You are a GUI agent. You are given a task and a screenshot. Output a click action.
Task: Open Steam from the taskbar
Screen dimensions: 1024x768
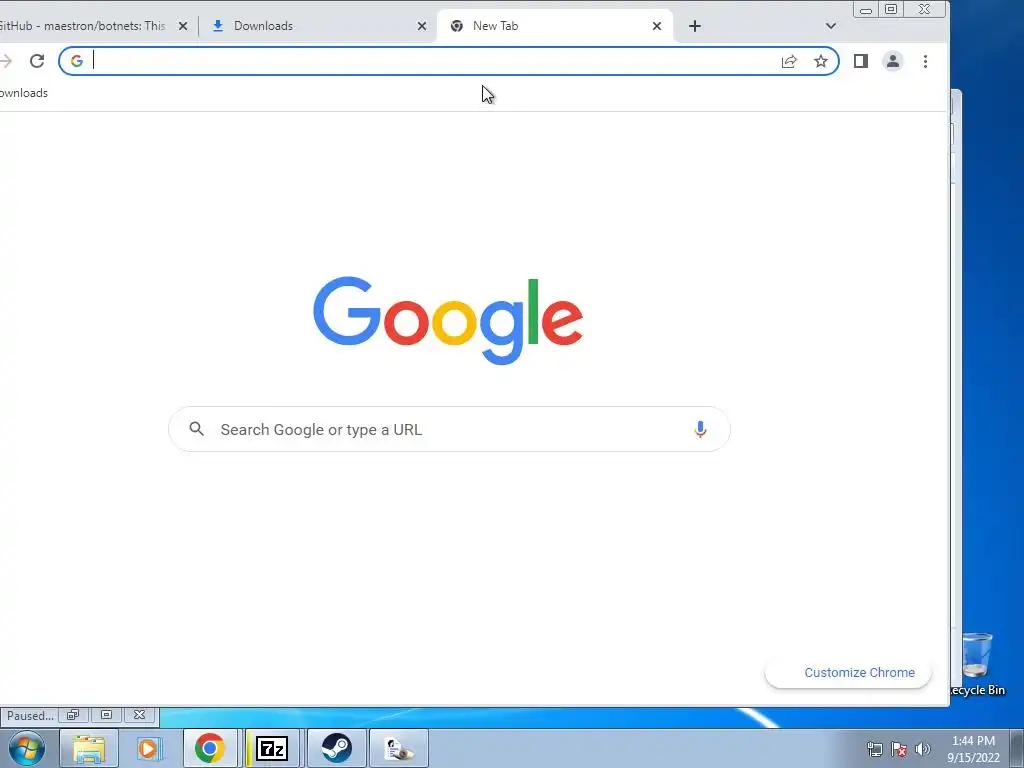[336, 748]
